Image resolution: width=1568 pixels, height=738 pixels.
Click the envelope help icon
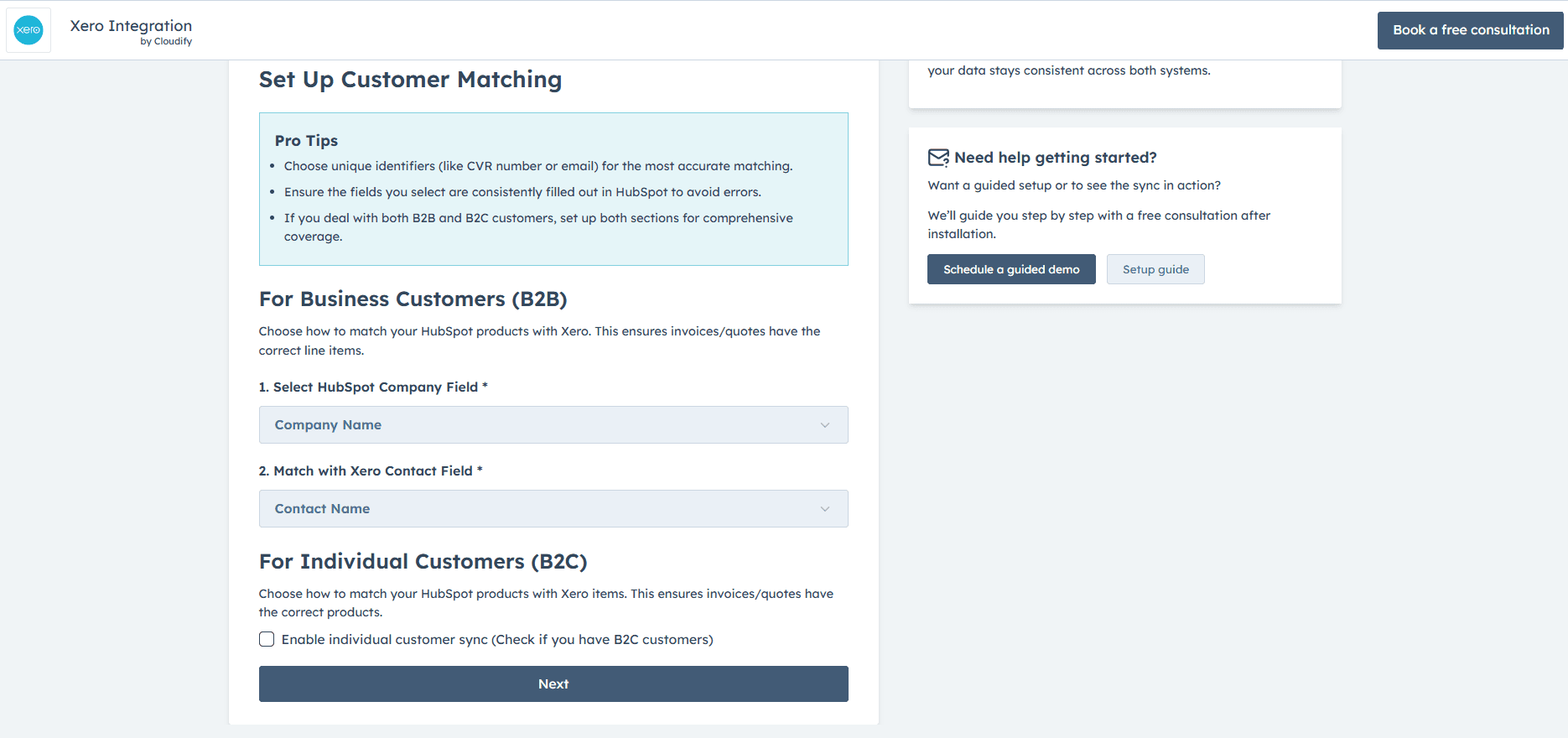tap(938, 158)
